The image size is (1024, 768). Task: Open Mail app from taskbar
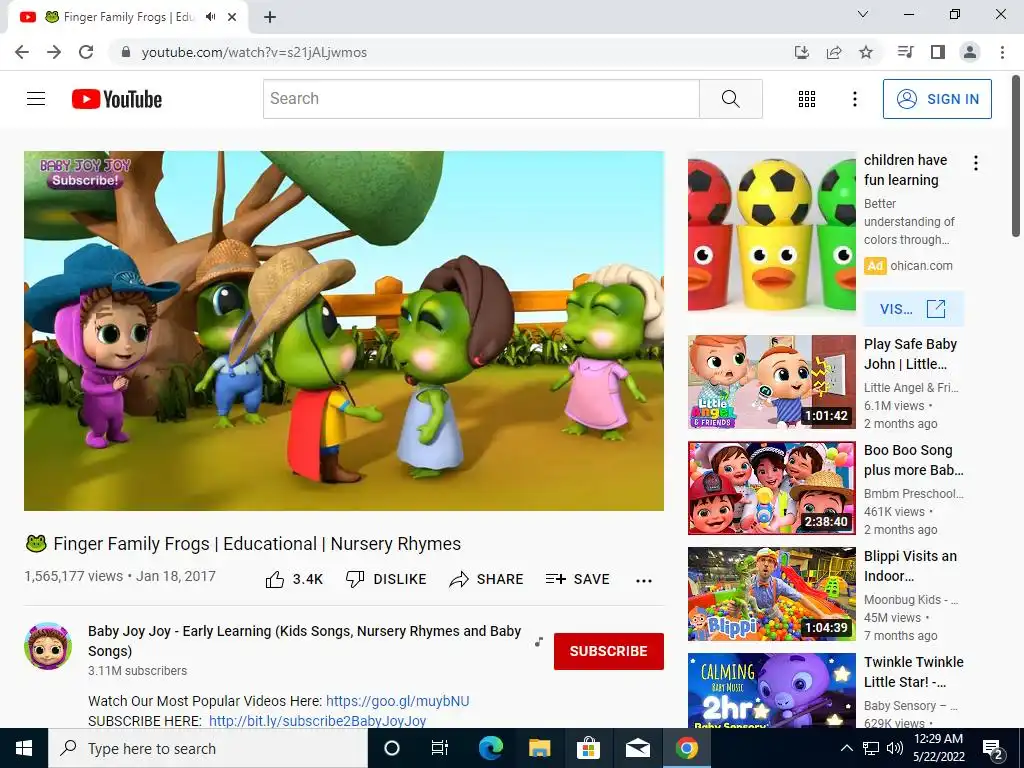tap(637, 748)
